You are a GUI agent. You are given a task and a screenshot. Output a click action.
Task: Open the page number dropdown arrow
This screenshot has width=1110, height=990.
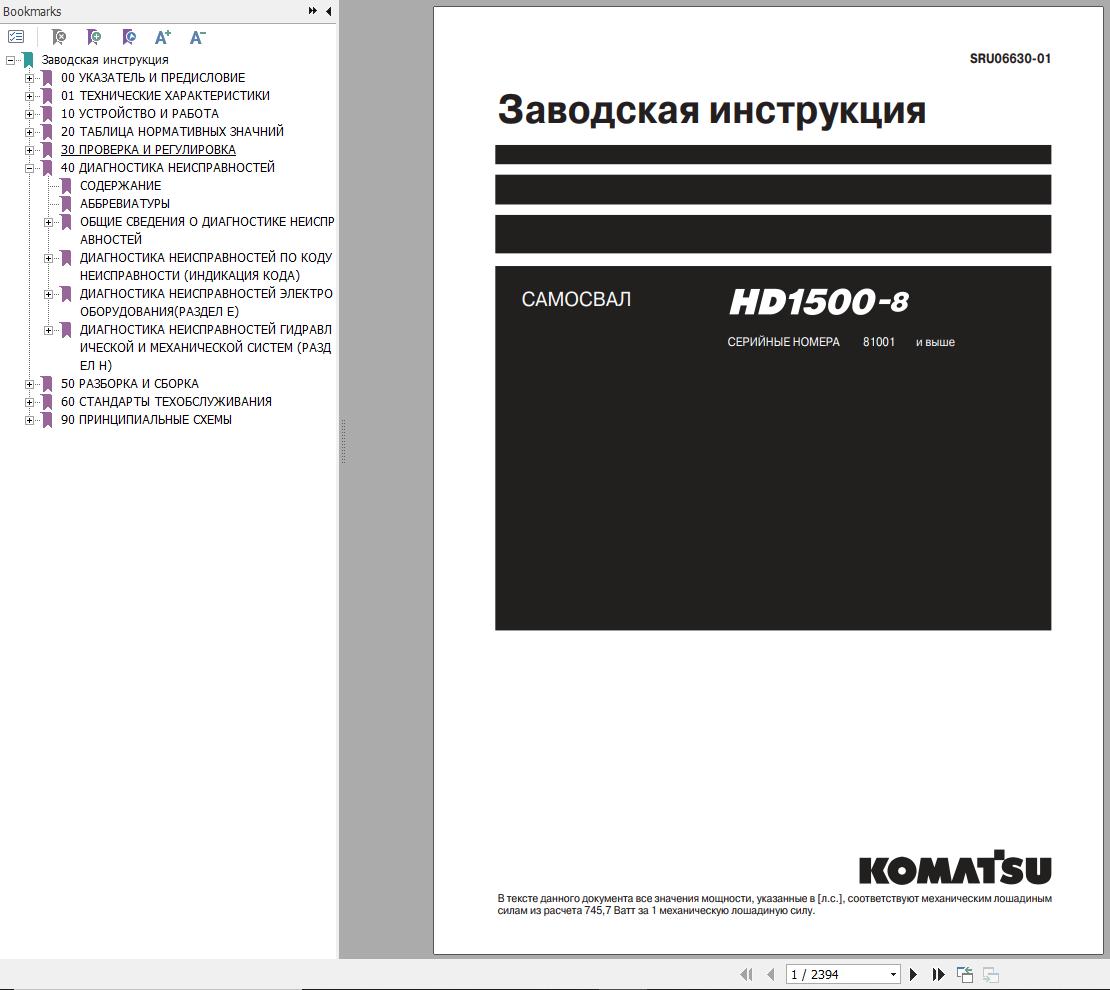point(895,973)
